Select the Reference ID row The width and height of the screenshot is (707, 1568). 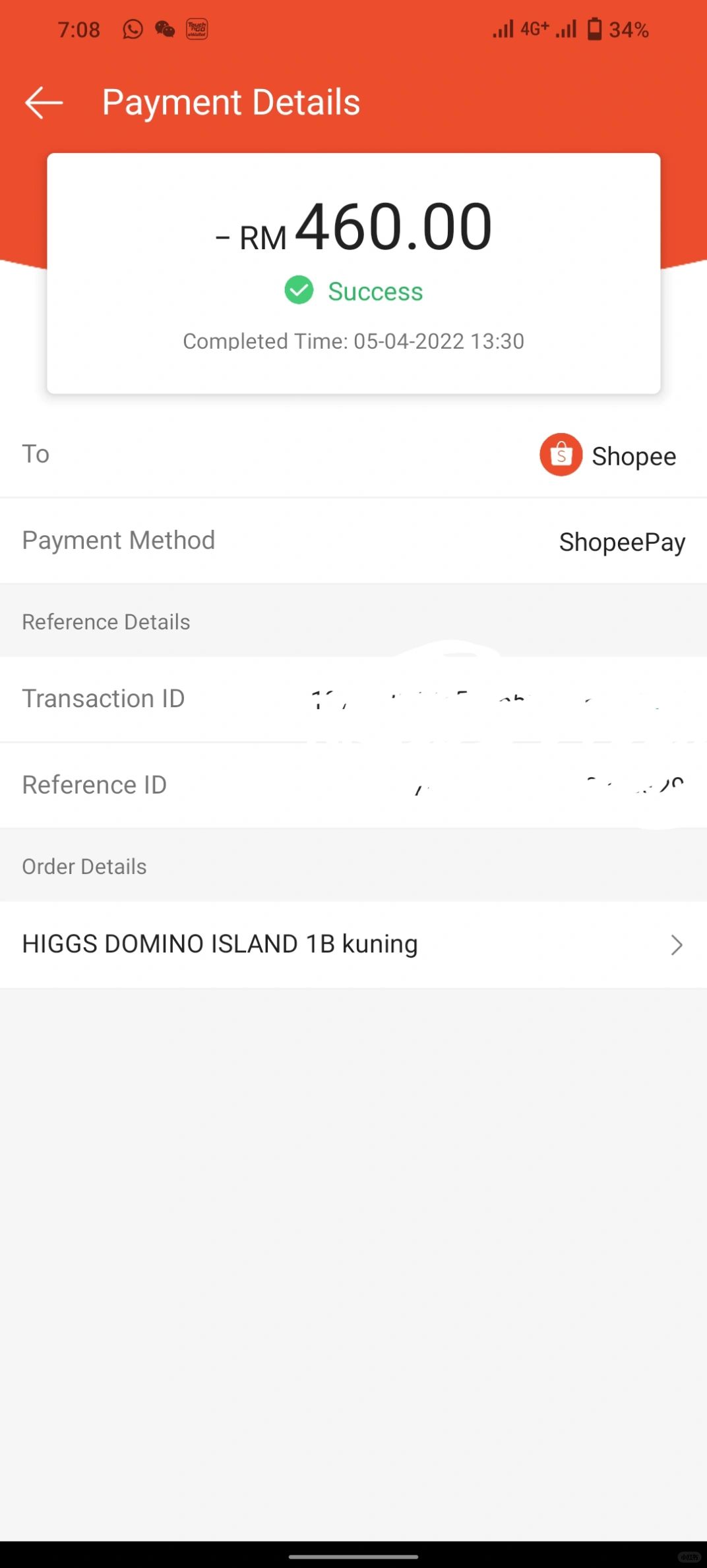(x=353, y=785)
